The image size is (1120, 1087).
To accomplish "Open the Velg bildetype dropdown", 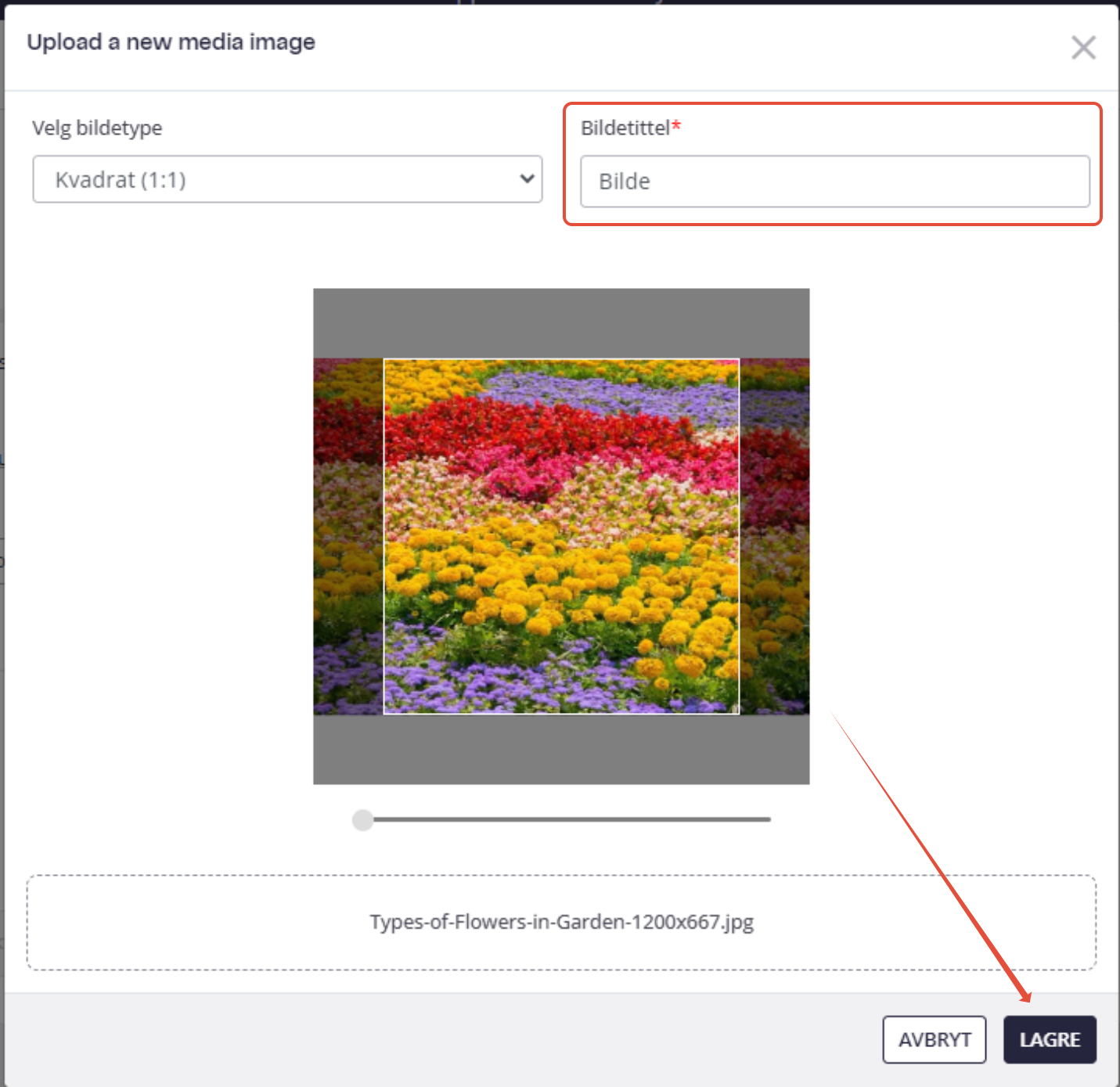I will coord(287,179).
